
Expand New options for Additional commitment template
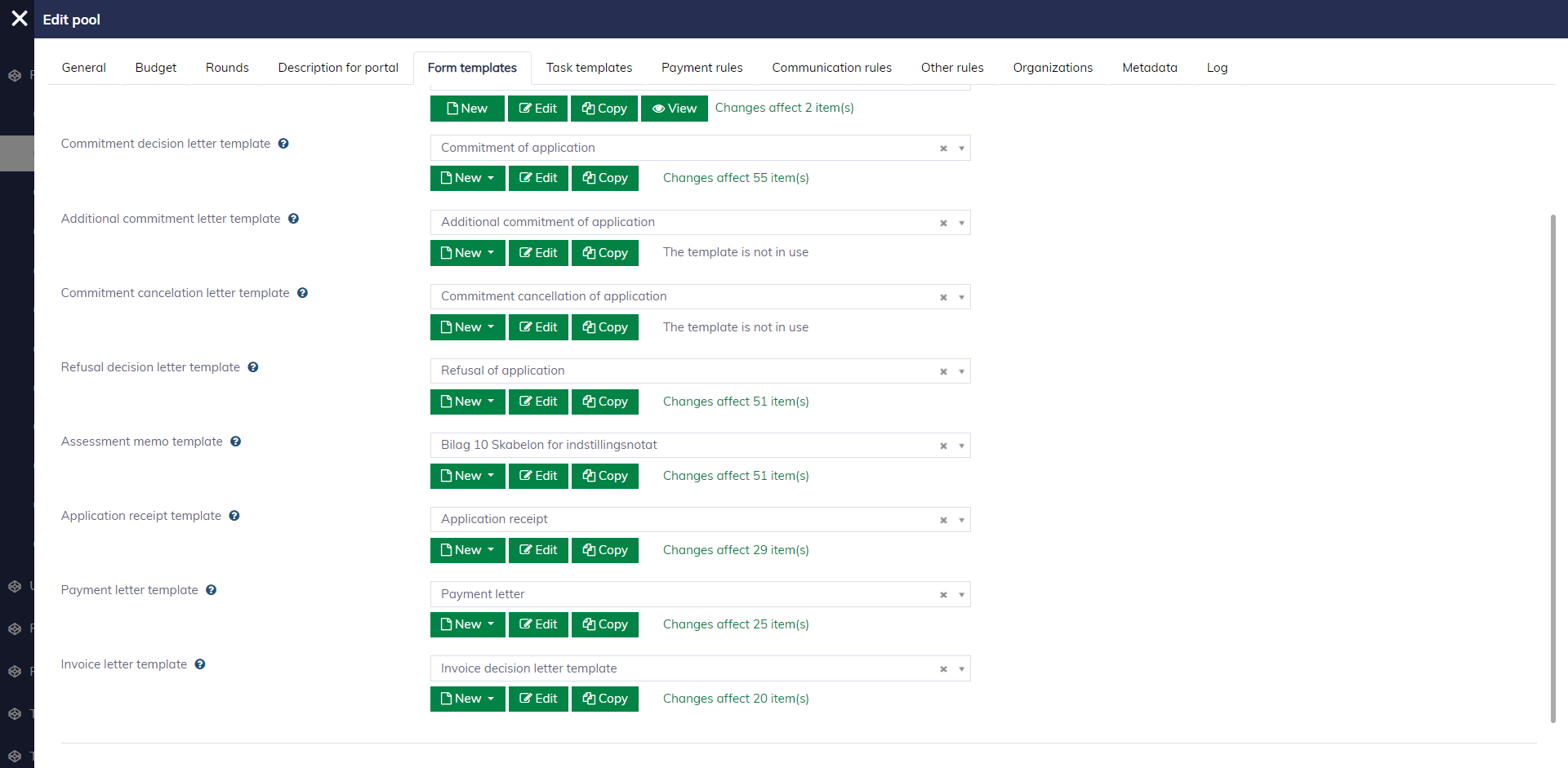[467, 253]
